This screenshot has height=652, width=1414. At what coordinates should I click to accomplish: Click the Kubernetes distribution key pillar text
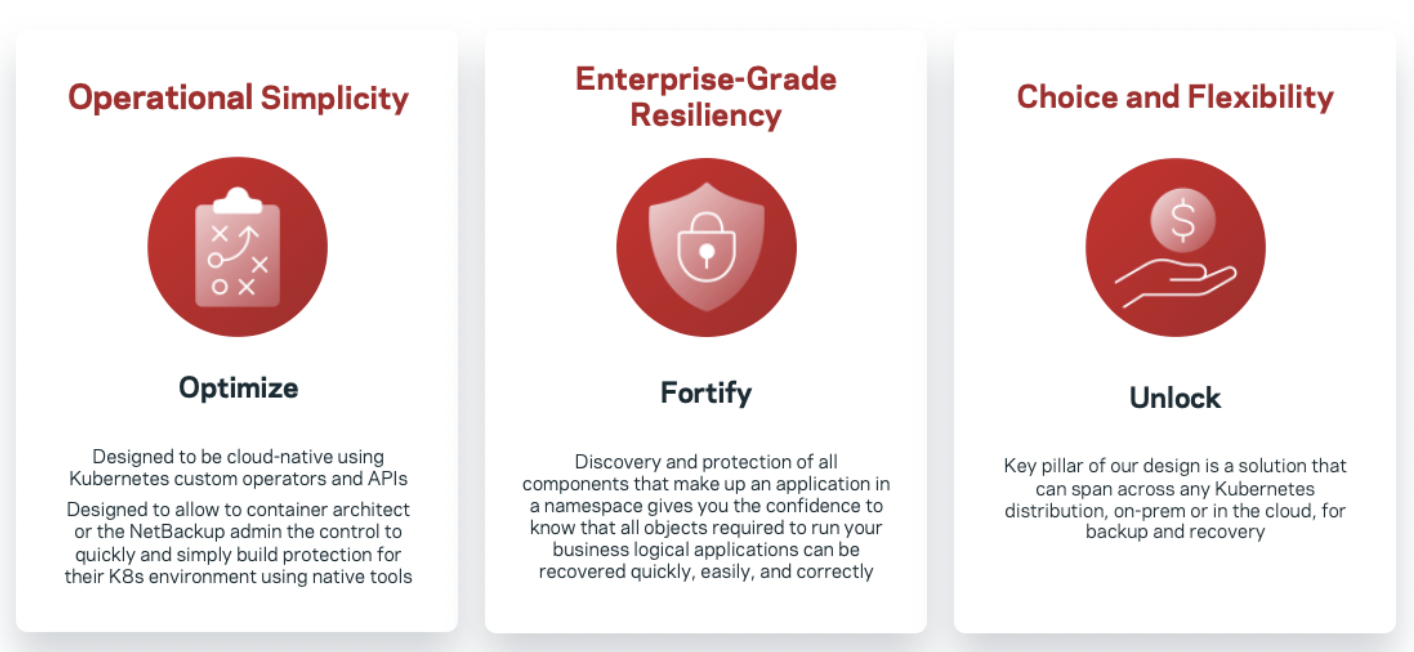[x=1175, y=498]
